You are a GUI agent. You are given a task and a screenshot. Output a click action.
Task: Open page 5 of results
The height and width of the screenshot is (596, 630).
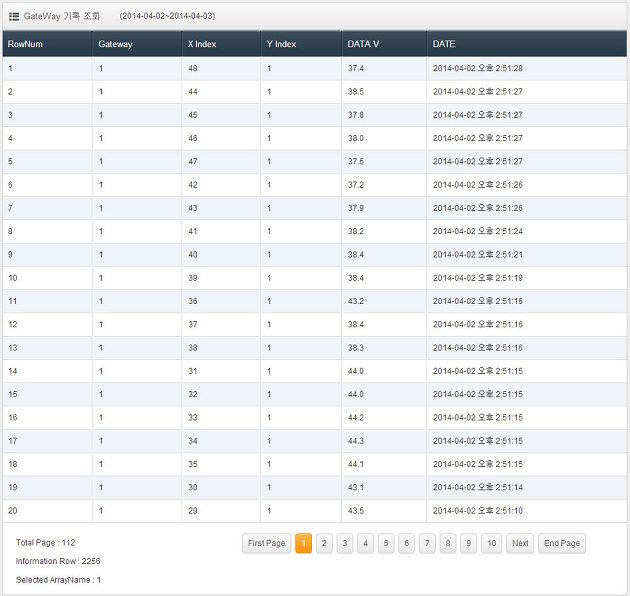click(x=386, y=543)
